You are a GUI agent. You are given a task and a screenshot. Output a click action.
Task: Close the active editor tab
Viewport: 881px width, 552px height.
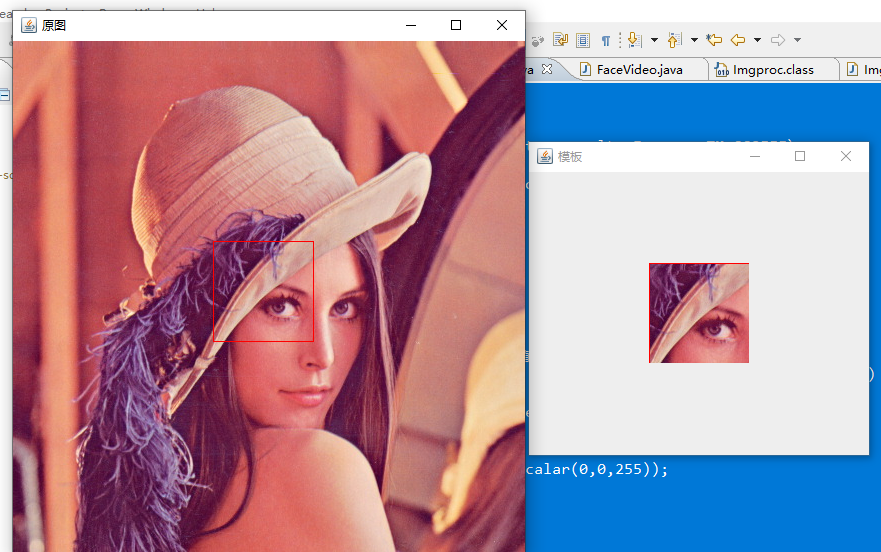pos(547,69)
